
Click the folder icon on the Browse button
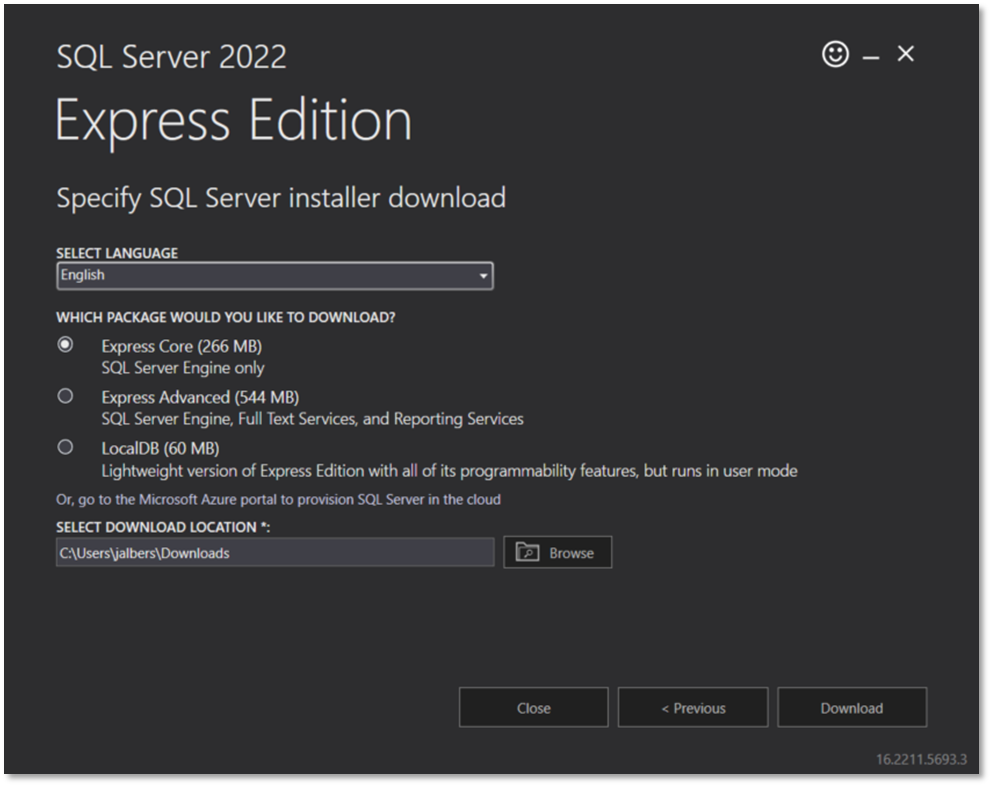[525, 551]
